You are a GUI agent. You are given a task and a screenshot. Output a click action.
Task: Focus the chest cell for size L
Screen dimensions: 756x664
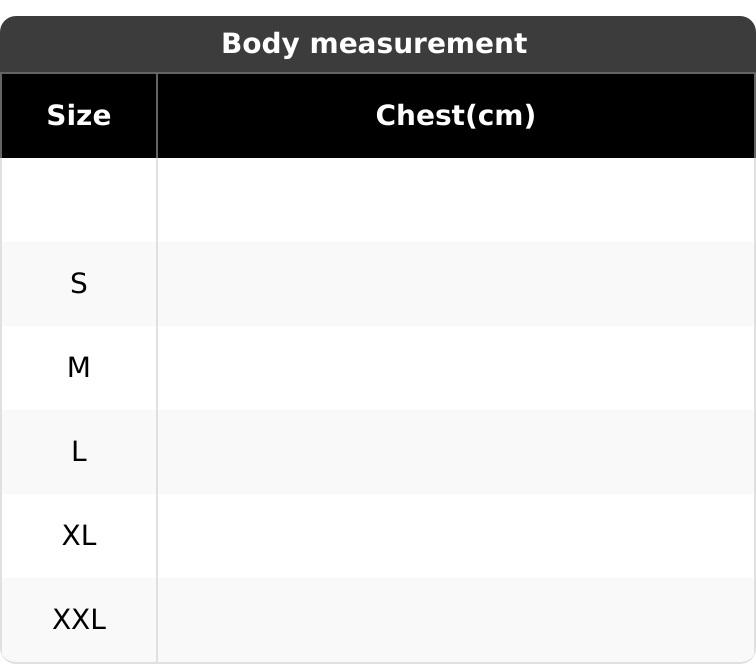click(x=455, y=452)
